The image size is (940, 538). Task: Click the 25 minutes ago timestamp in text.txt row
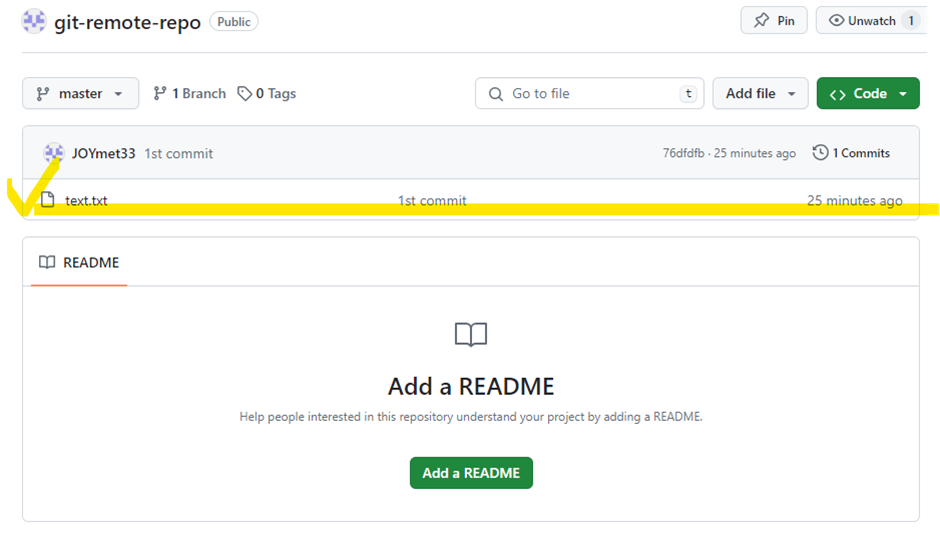(x=854, y=200)
